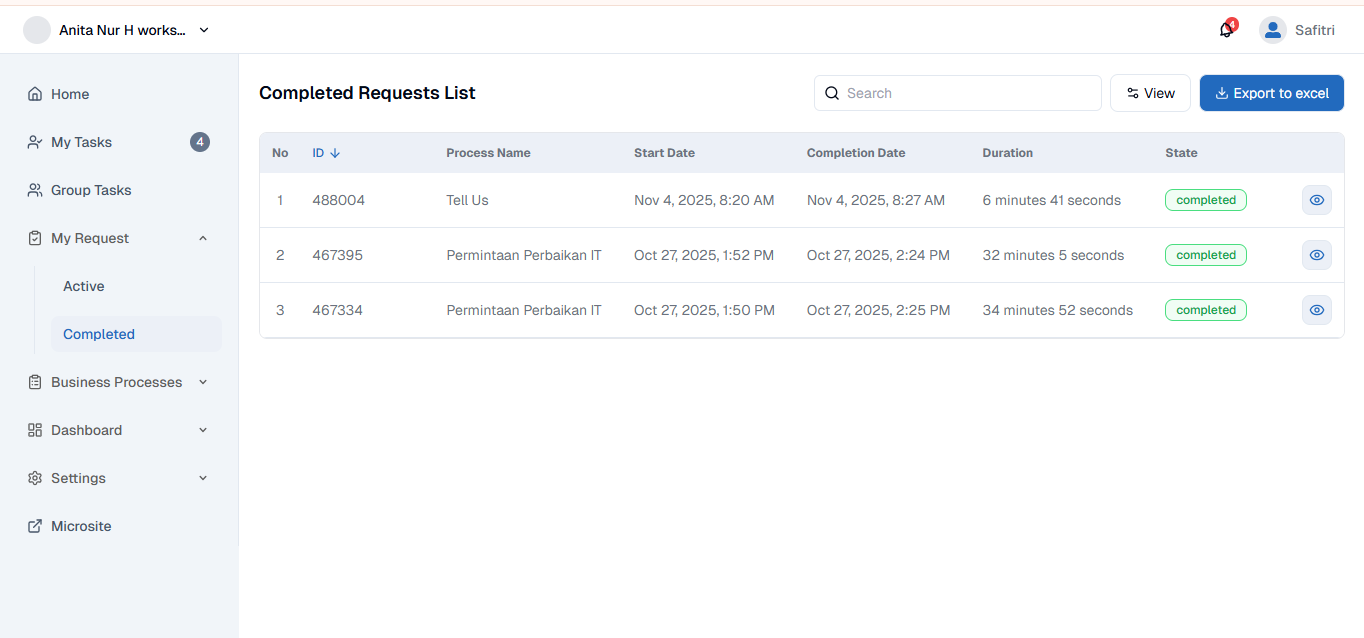
Task: Click inside the Search field
Action: point(956,92)
